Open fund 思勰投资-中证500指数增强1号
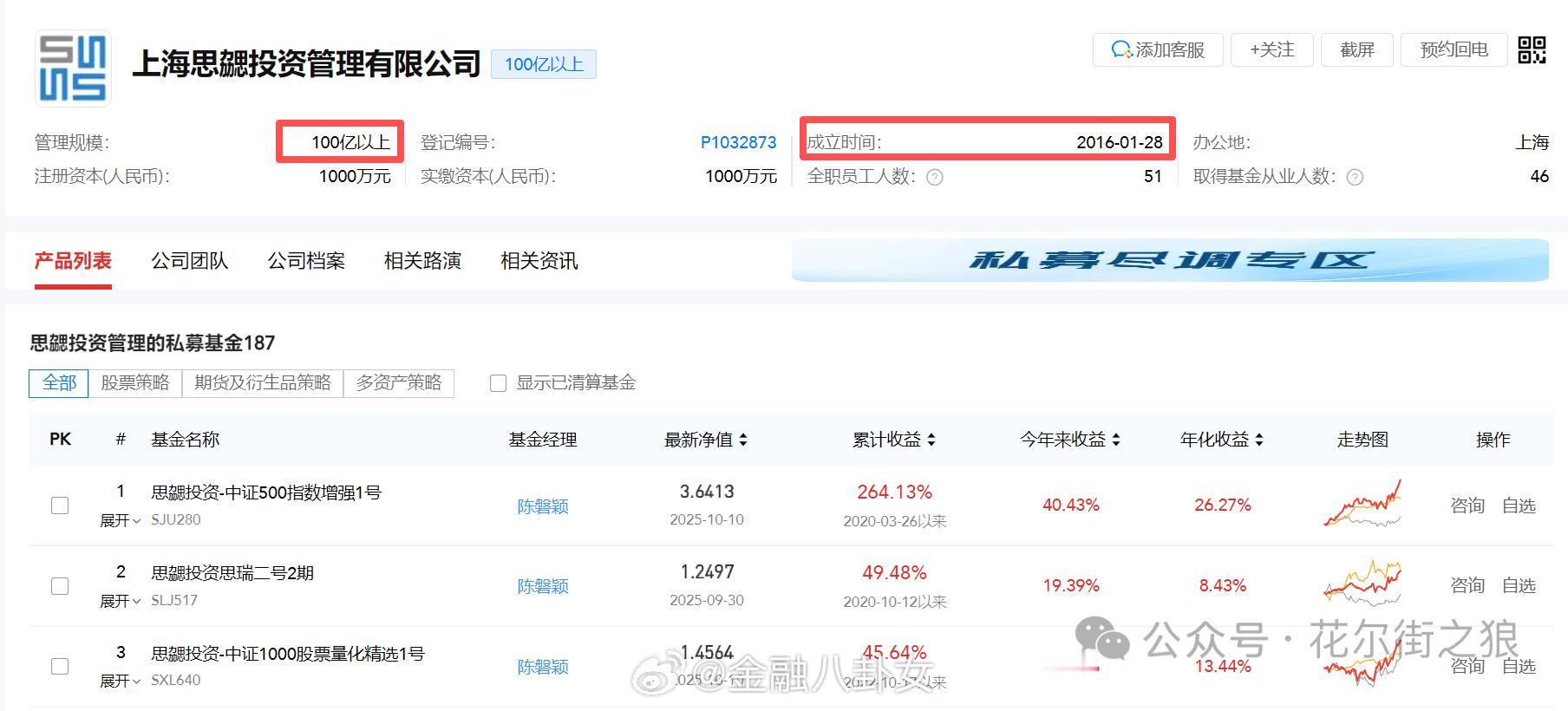The width and height of the screenshot is (1568, 711). click(266, 492)
